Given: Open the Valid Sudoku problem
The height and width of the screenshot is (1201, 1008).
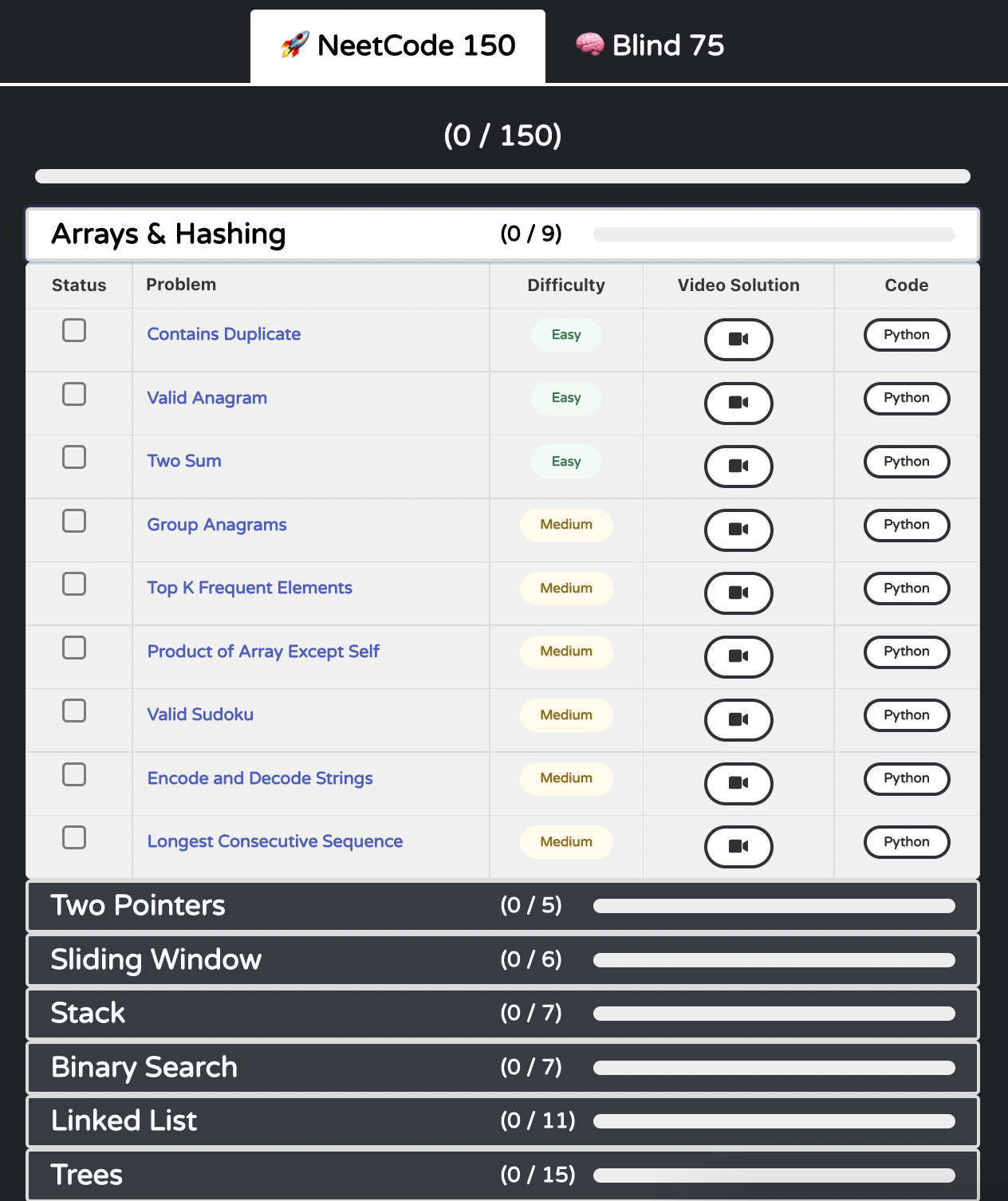Looking at the screenshot, I should pyautogui.click(x=200, y=715).
